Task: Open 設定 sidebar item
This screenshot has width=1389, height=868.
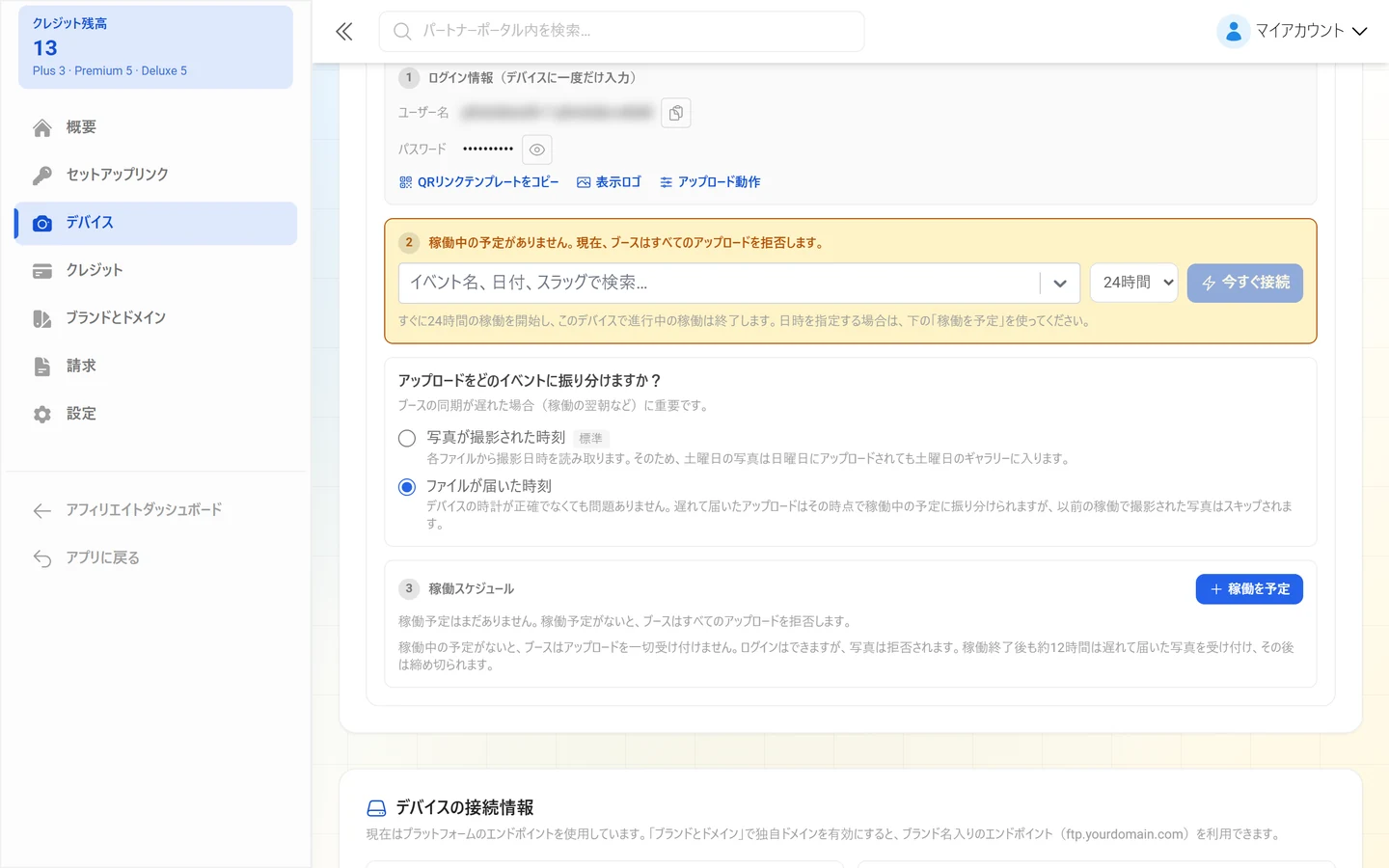Action: (x=155, y=414)
